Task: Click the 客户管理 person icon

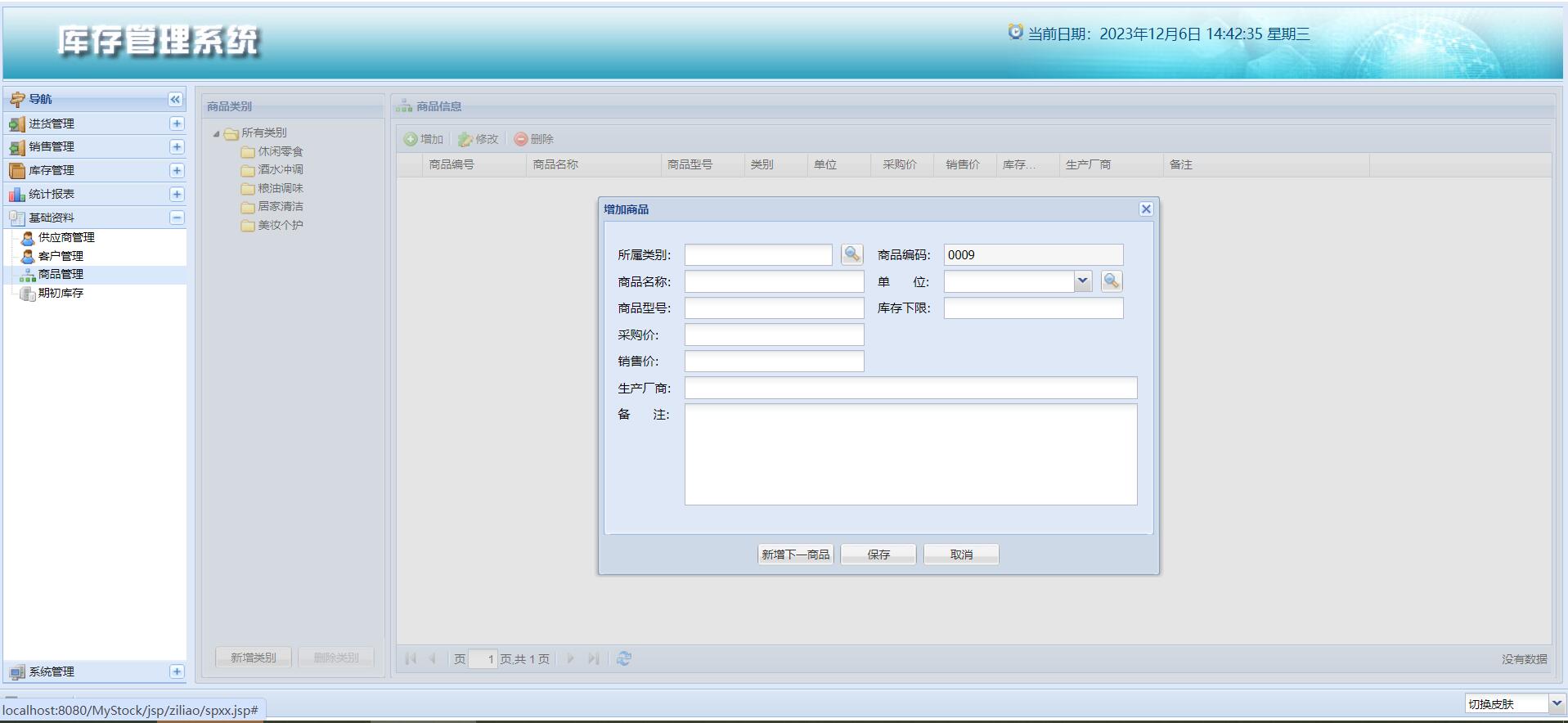Action: coord(27,256)
